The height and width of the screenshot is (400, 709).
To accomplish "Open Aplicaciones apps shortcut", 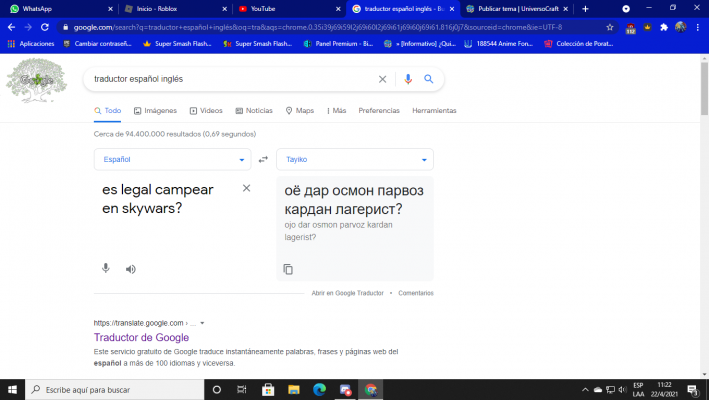I will (31, 44).
